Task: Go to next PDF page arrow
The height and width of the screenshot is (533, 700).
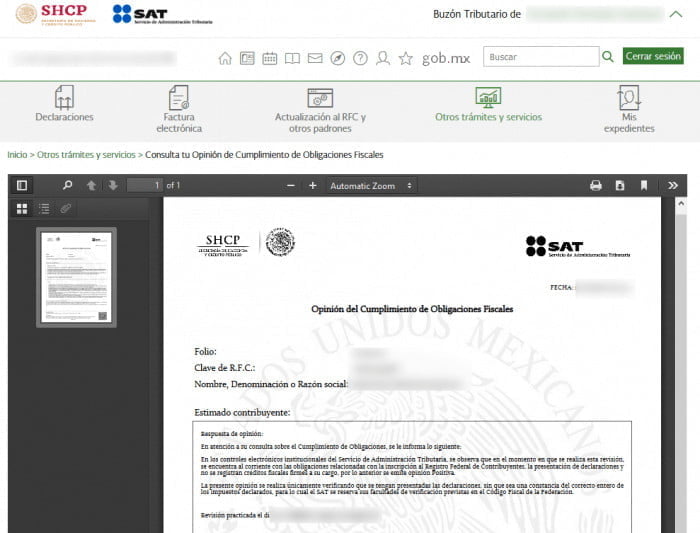Action: [113, 185]
